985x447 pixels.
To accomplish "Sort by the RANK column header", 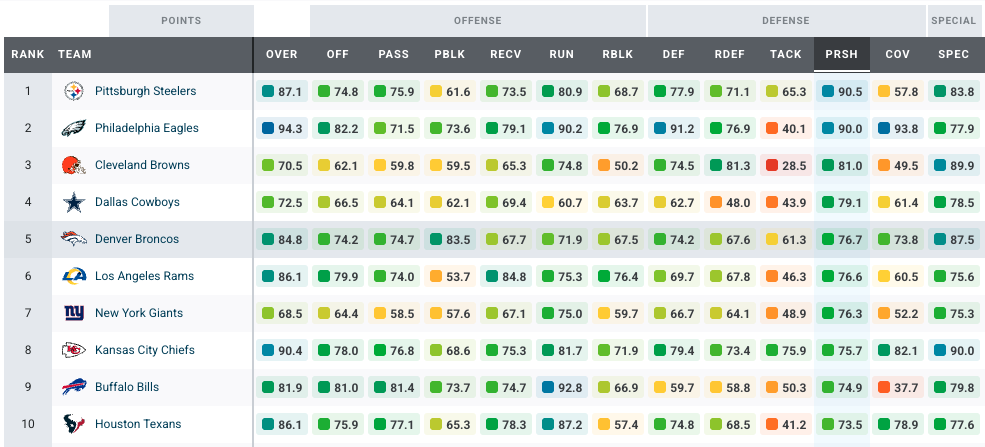I will click(28, 55).
